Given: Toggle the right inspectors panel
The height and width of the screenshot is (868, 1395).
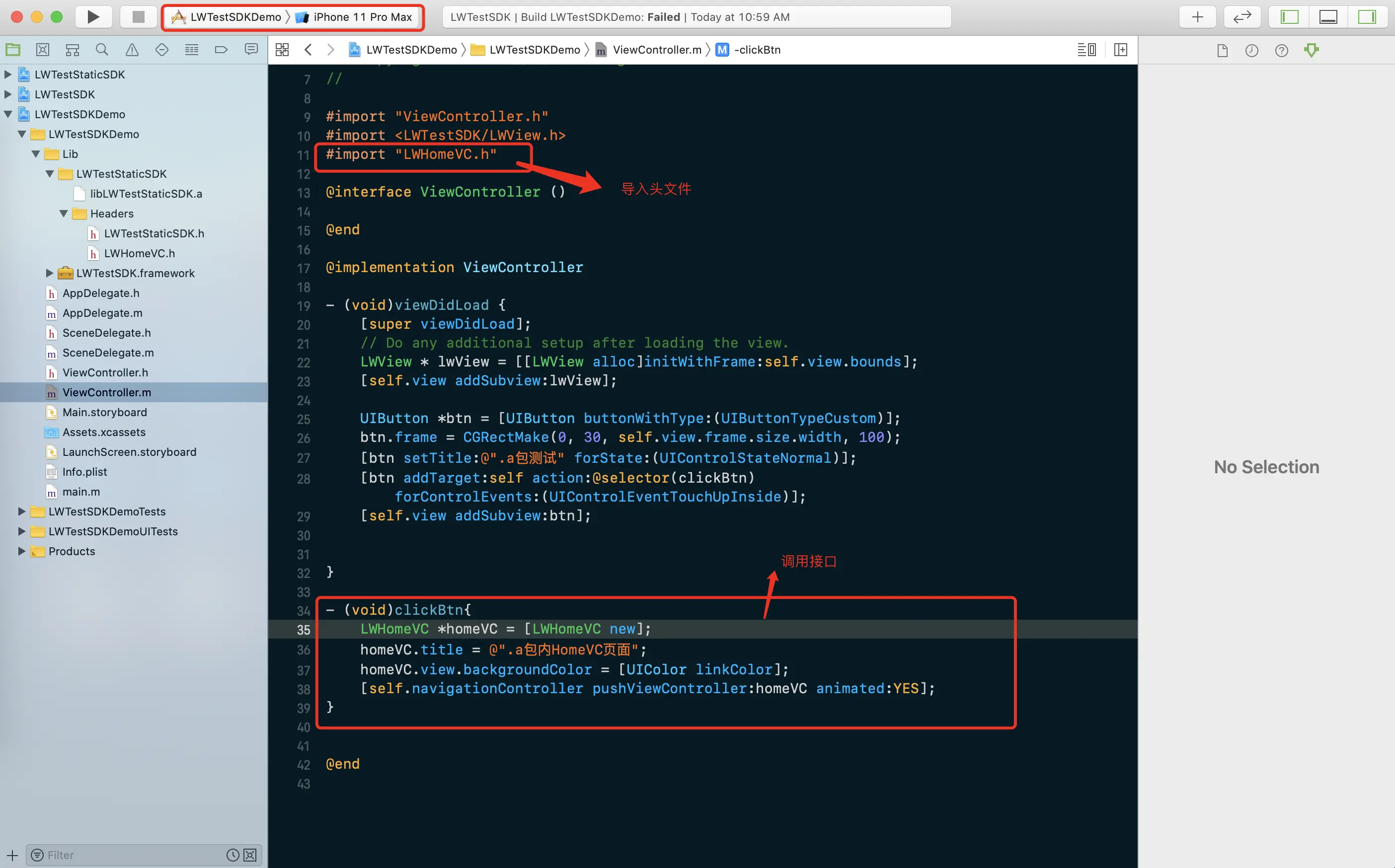Looking at the screenshot, I should point(1366,17).
